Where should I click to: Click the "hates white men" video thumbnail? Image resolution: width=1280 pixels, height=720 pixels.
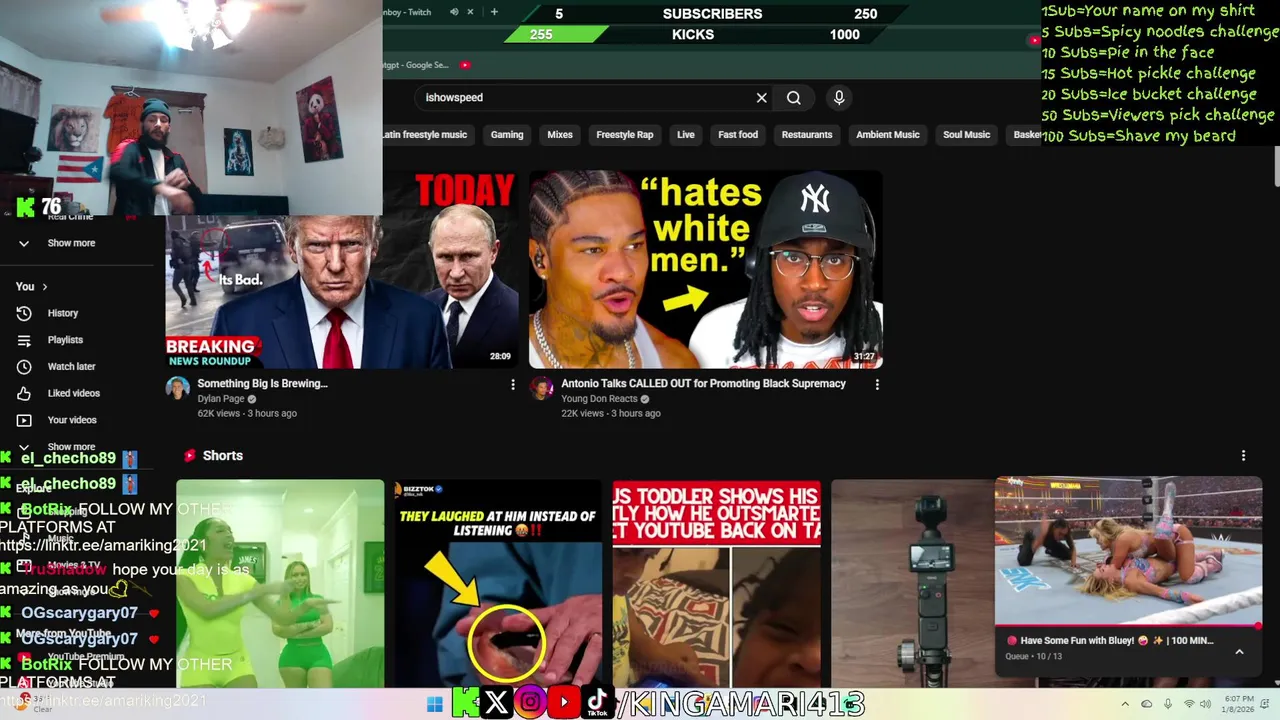coord(705,270)
